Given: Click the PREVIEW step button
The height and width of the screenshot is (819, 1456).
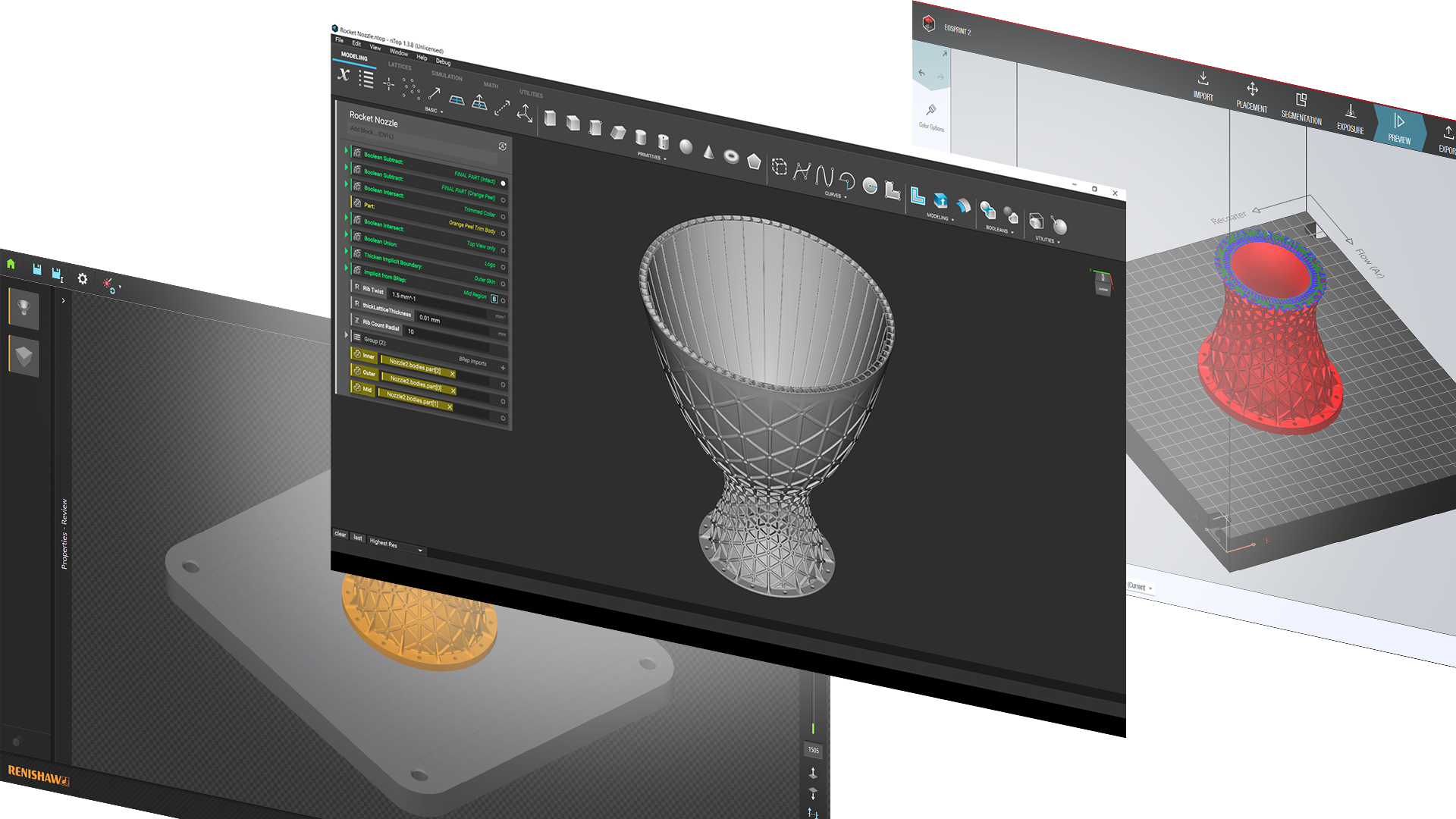Looking at the screenshot, I should pos(1399,127).
